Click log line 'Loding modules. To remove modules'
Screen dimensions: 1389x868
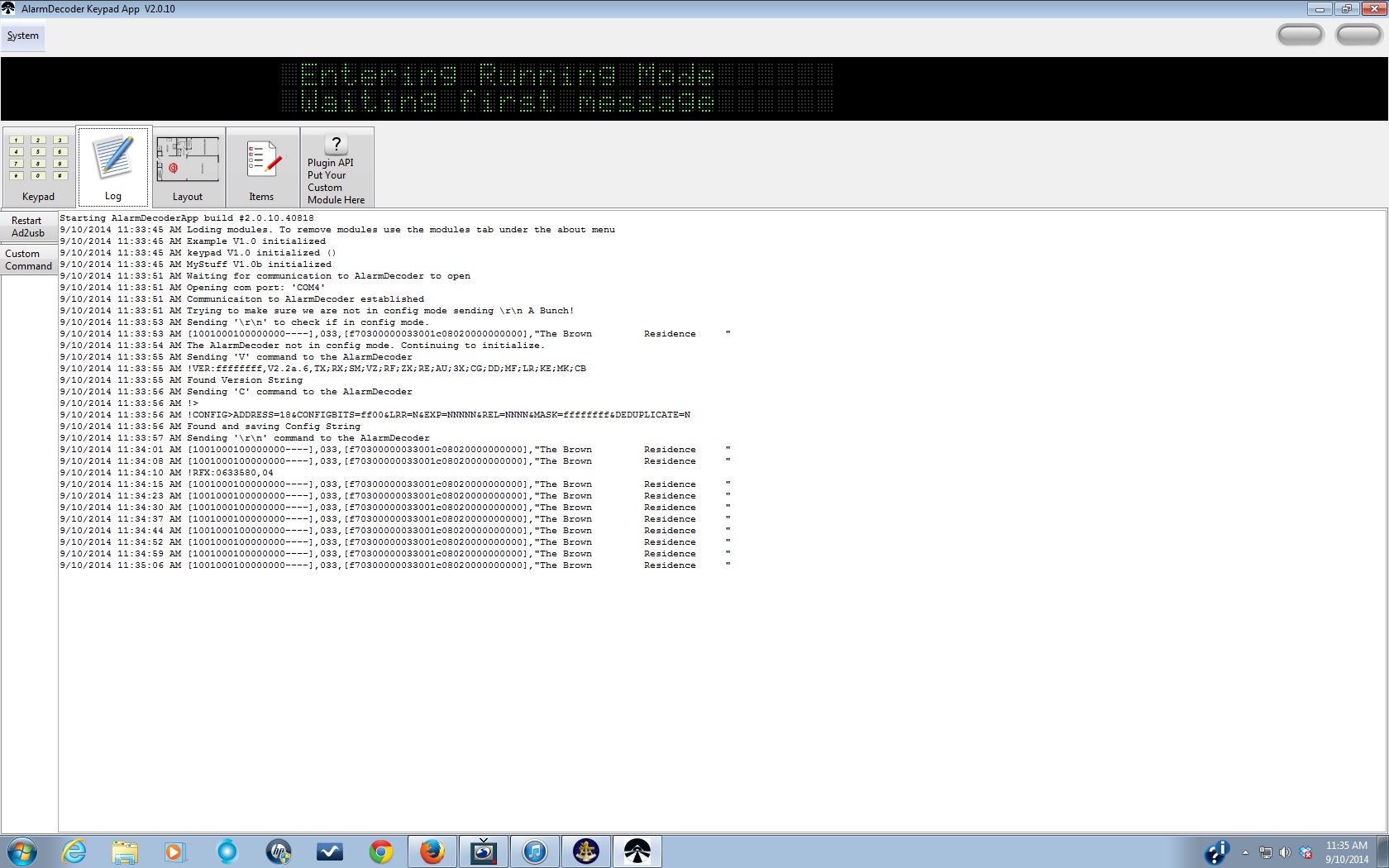pos(337,230)
